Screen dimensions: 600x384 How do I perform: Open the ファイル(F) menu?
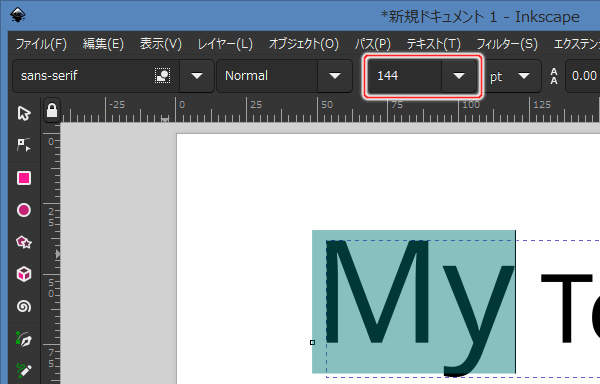pos(41,44)
